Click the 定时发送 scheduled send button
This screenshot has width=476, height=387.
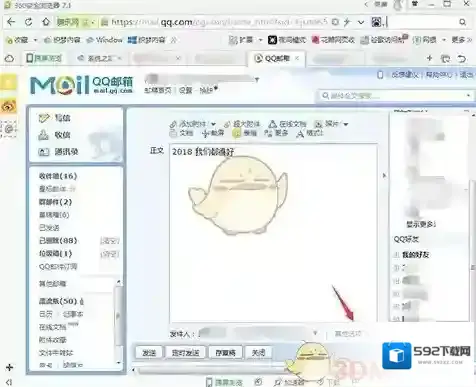click(185, 352)
